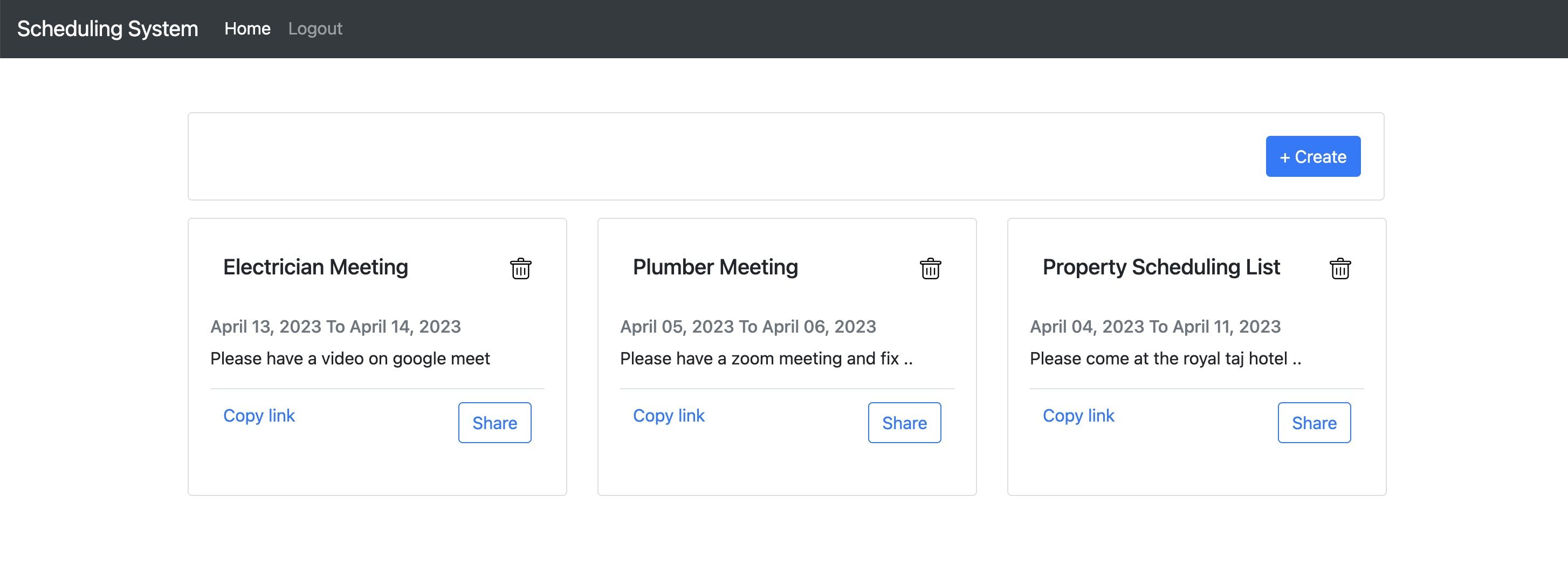Share the Property Scheduling List
This screenshot has height=565, width=1568.
pos(1313,423)
